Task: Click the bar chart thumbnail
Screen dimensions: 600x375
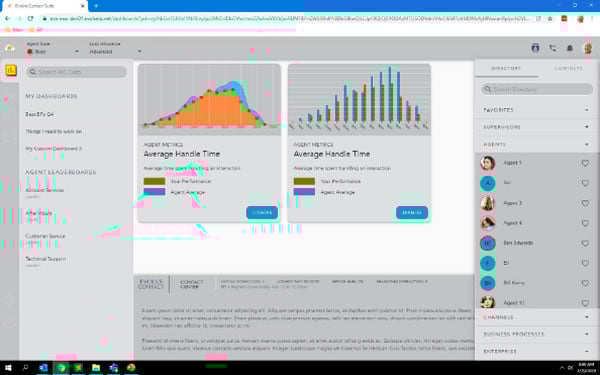Action: point(359,99)
